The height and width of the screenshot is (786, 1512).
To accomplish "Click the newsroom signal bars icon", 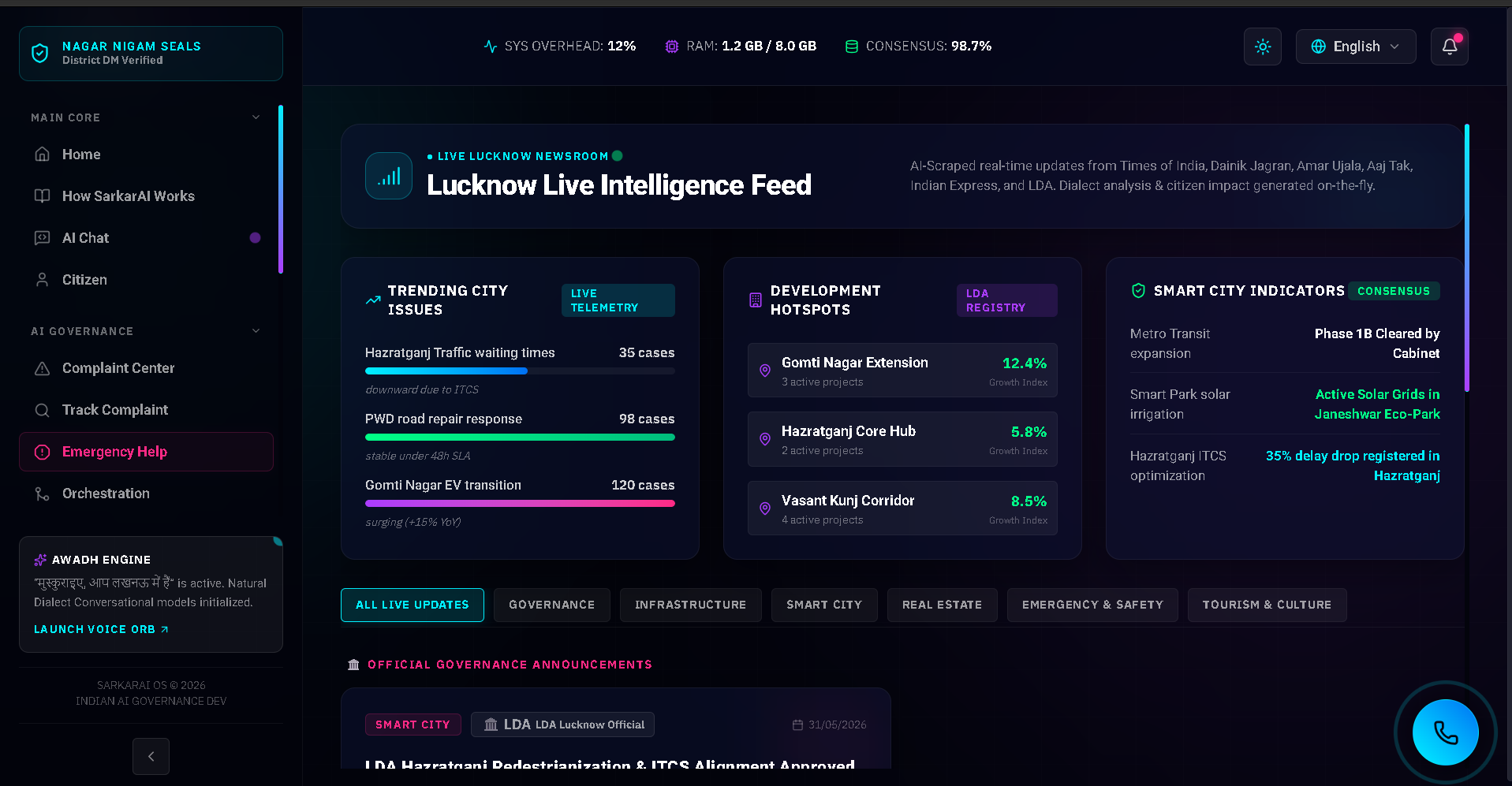I will (389, 176).
